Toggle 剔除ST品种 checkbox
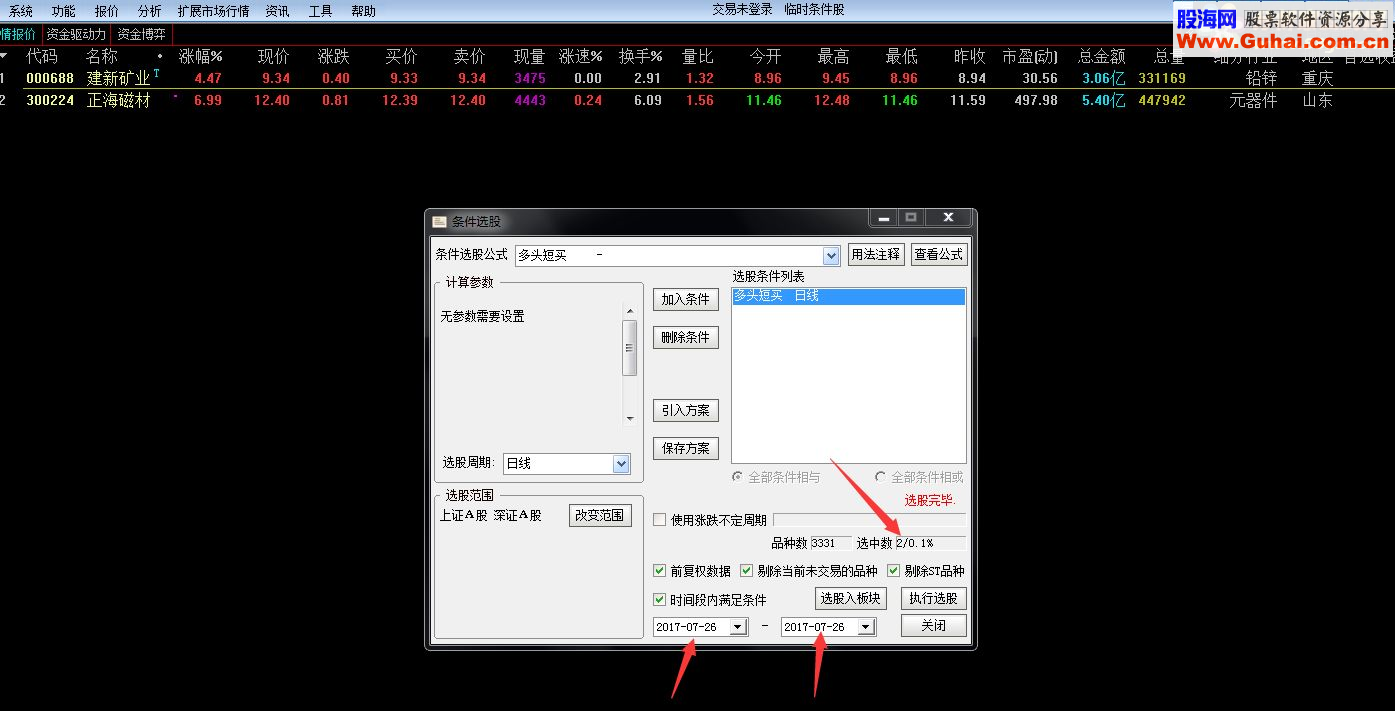Image resolution: width=1395 pixels, height=711 pixels. tap(894, 571)
